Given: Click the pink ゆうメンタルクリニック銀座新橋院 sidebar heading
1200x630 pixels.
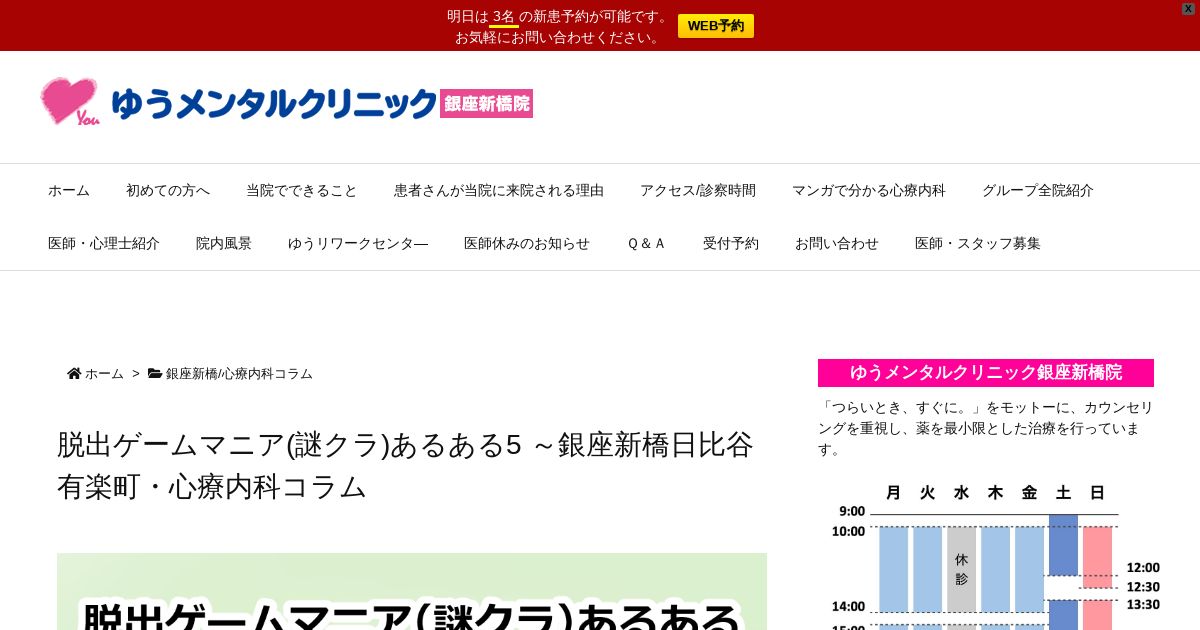Looking at the screenshot, I should pos(986,373).
